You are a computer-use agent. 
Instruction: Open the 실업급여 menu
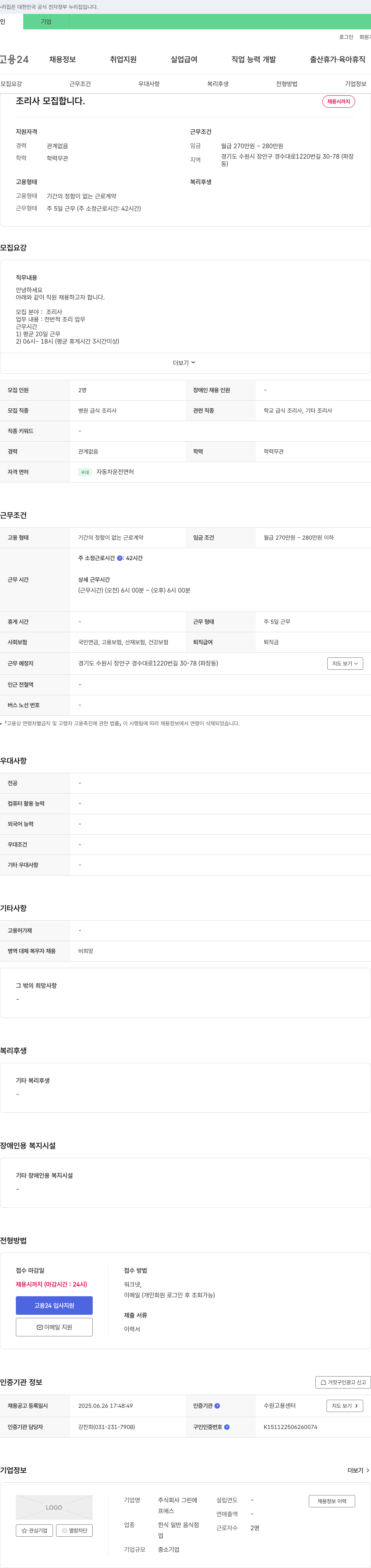pyautogui.click(x=184, y=59)
